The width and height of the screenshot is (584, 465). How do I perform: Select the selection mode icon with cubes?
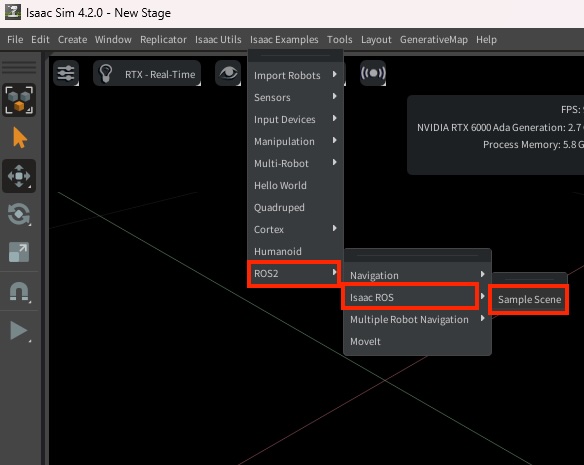(x=19, y=100)
